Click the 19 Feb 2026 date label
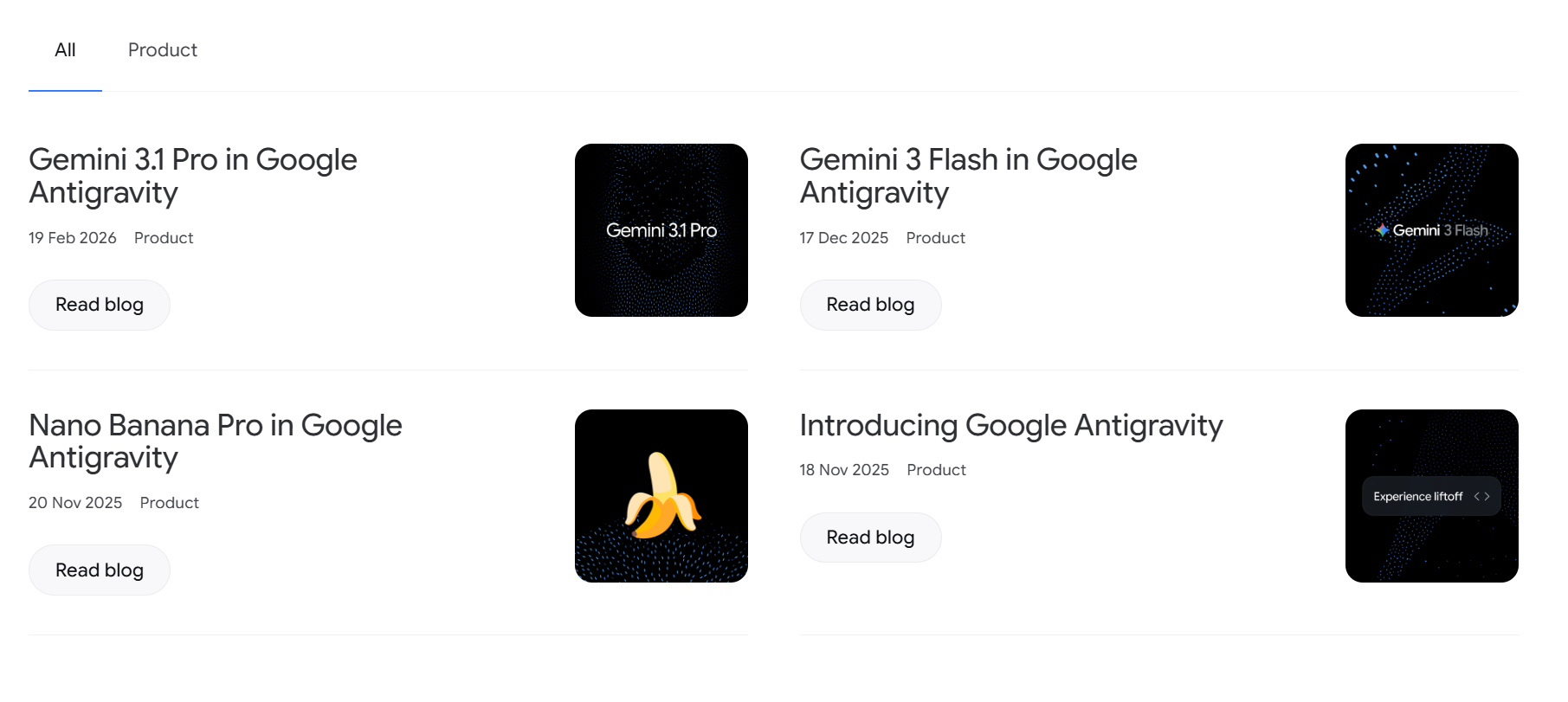The image size is (1568, 702). (x=73, y=238)
